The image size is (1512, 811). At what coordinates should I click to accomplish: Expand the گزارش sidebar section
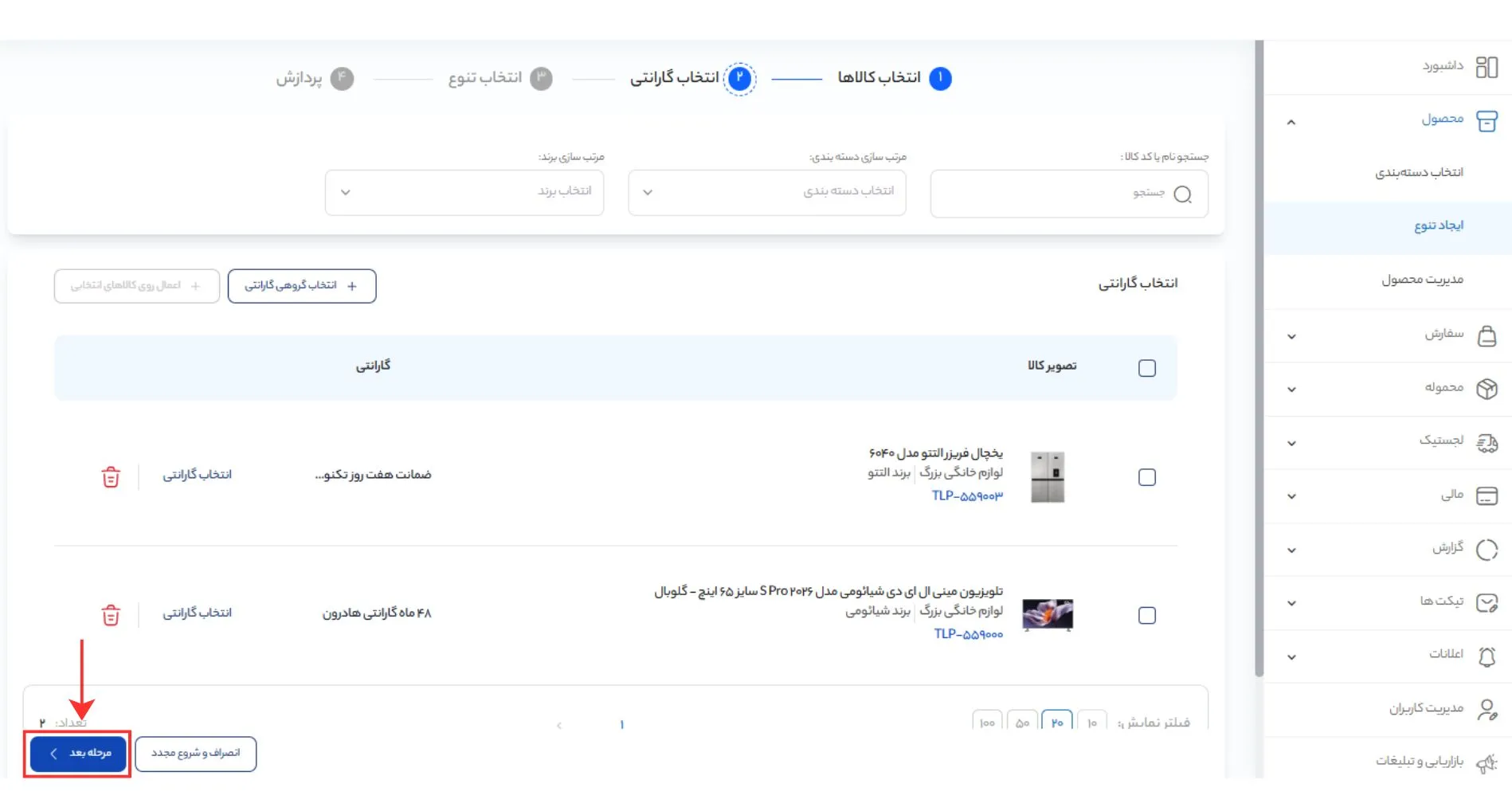click(x=1291, y=550)
